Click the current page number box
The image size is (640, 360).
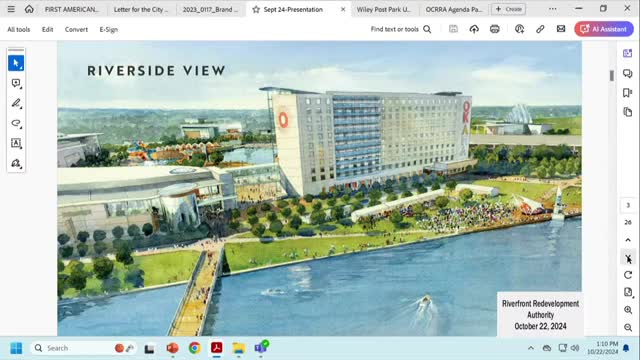pyautogui.click(x=628, y=205)
